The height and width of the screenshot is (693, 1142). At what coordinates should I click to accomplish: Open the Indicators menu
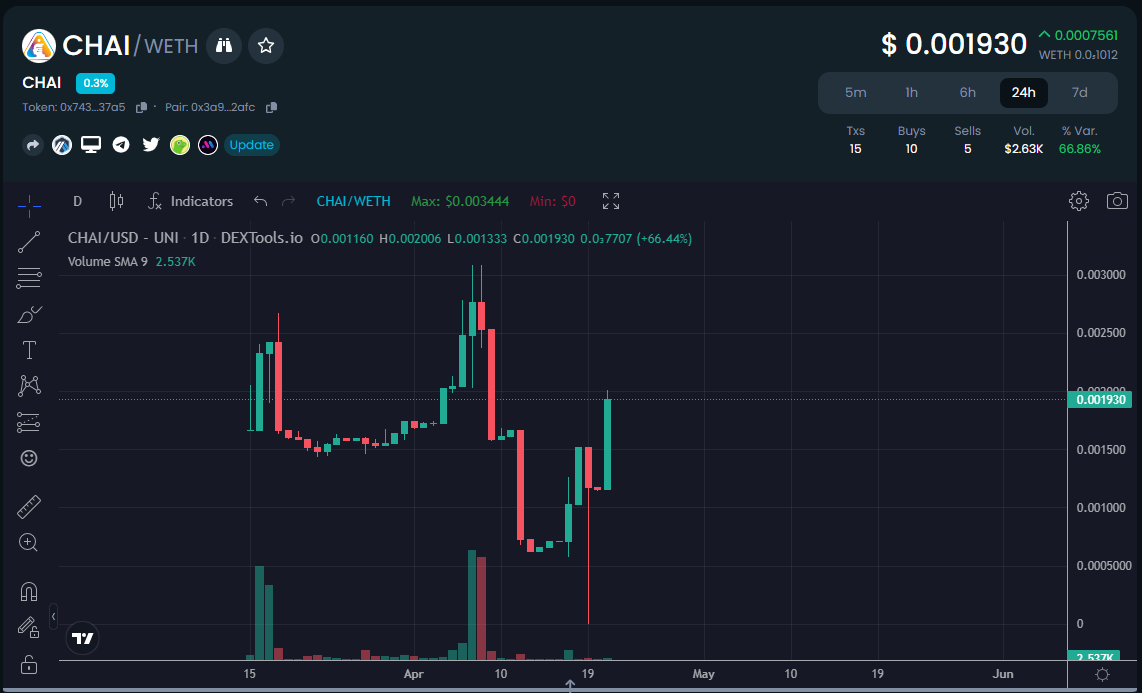(190, 202)
